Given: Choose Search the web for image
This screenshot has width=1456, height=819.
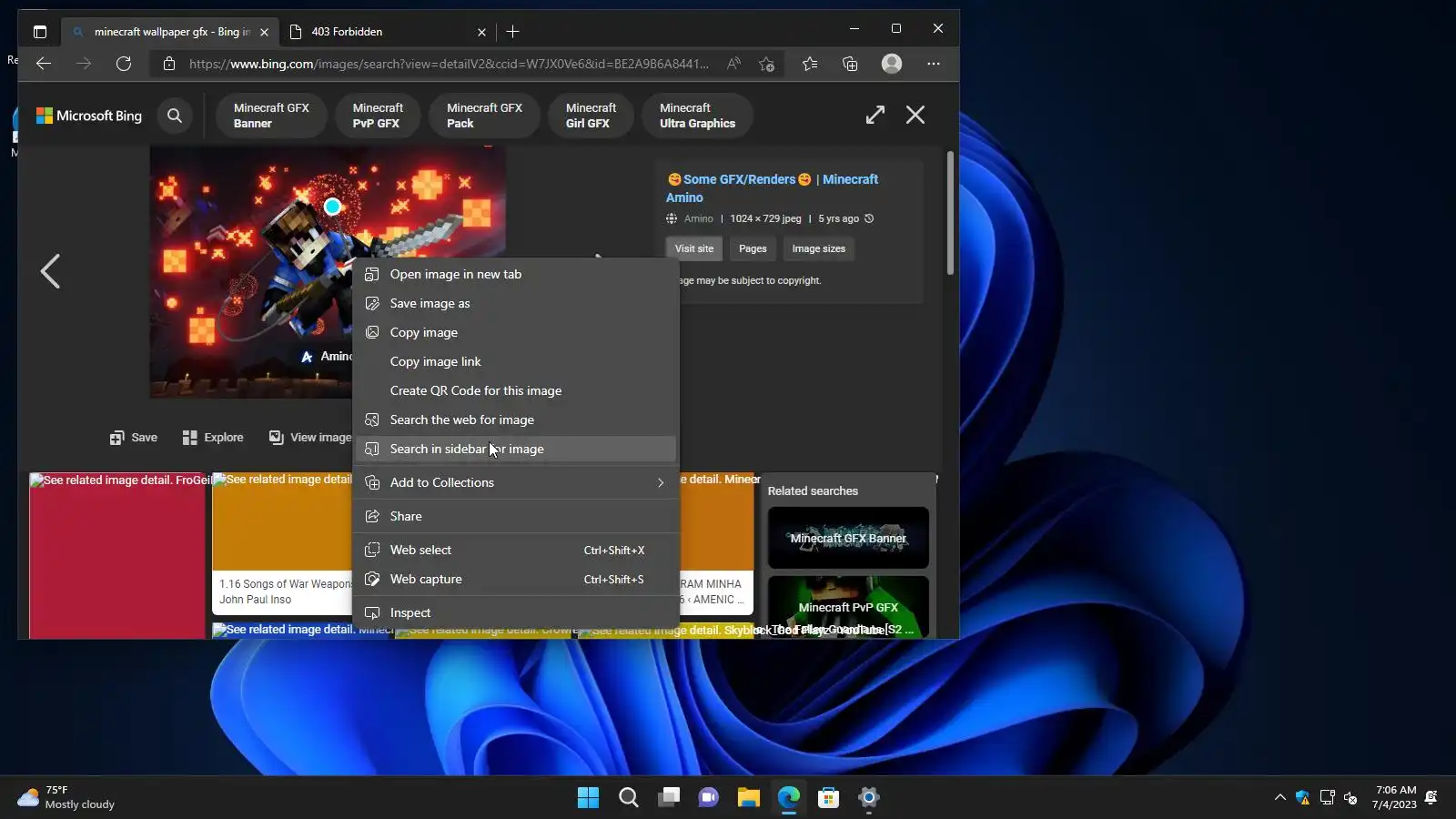Looking at the screenshot, I should 517,420.
